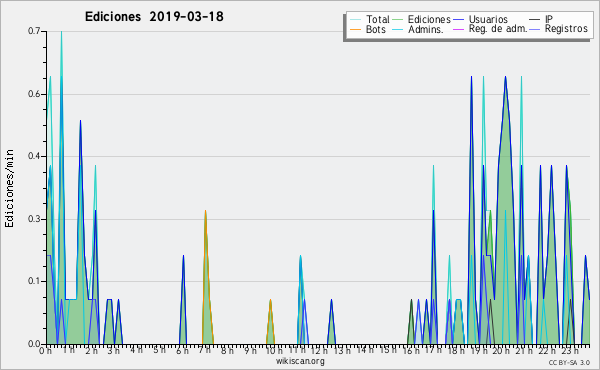This screenshot has height=370, width=600.
Task: Click the x-axis label '17 h'
Action: (x=433, y=350)
